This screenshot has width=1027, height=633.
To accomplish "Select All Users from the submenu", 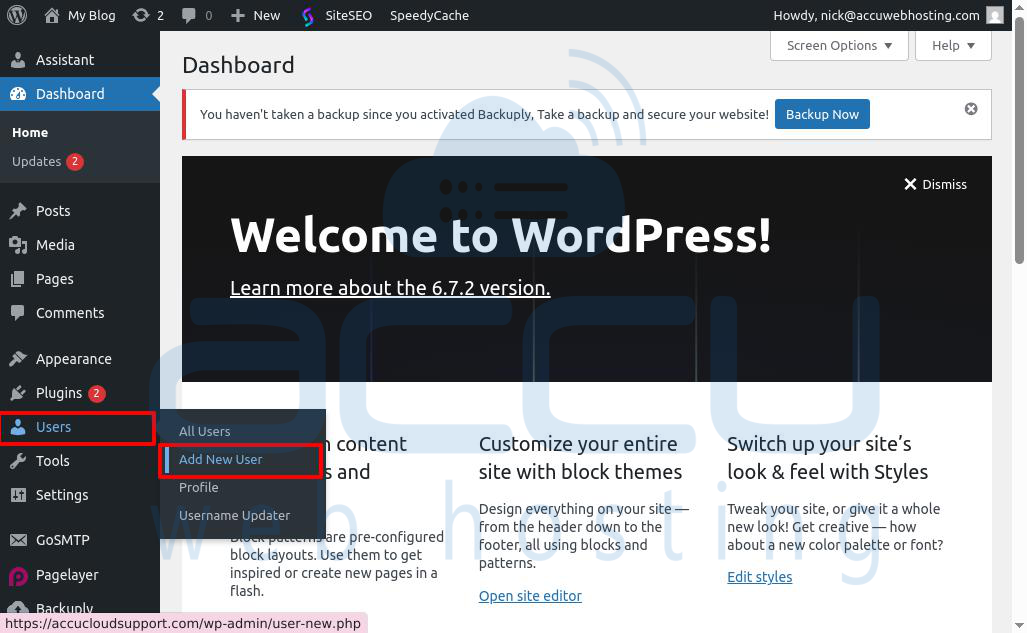I will pyautogui.click(x=204, y=431).
